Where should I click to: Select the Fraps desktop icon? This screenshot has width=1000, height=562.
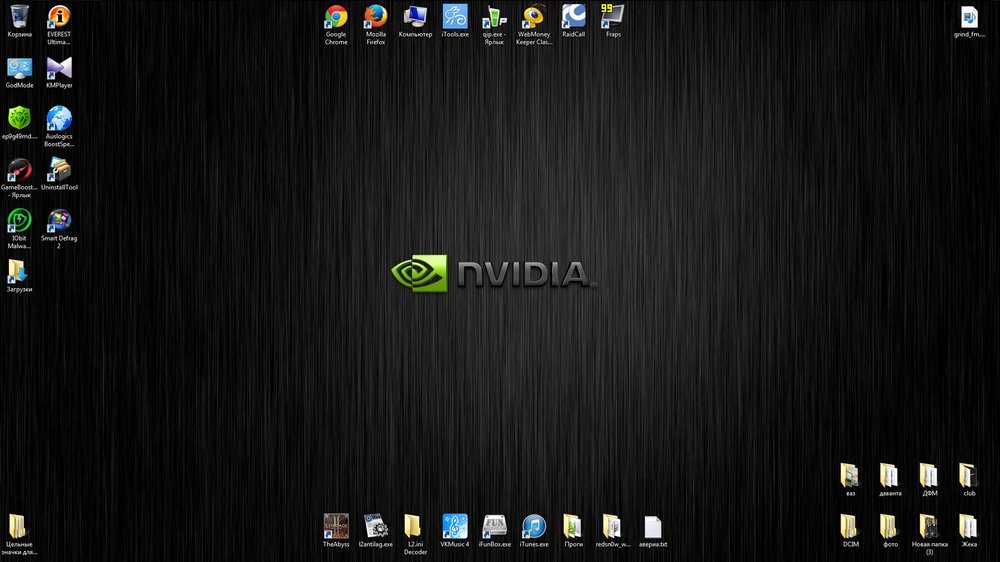tap(613, 17)
